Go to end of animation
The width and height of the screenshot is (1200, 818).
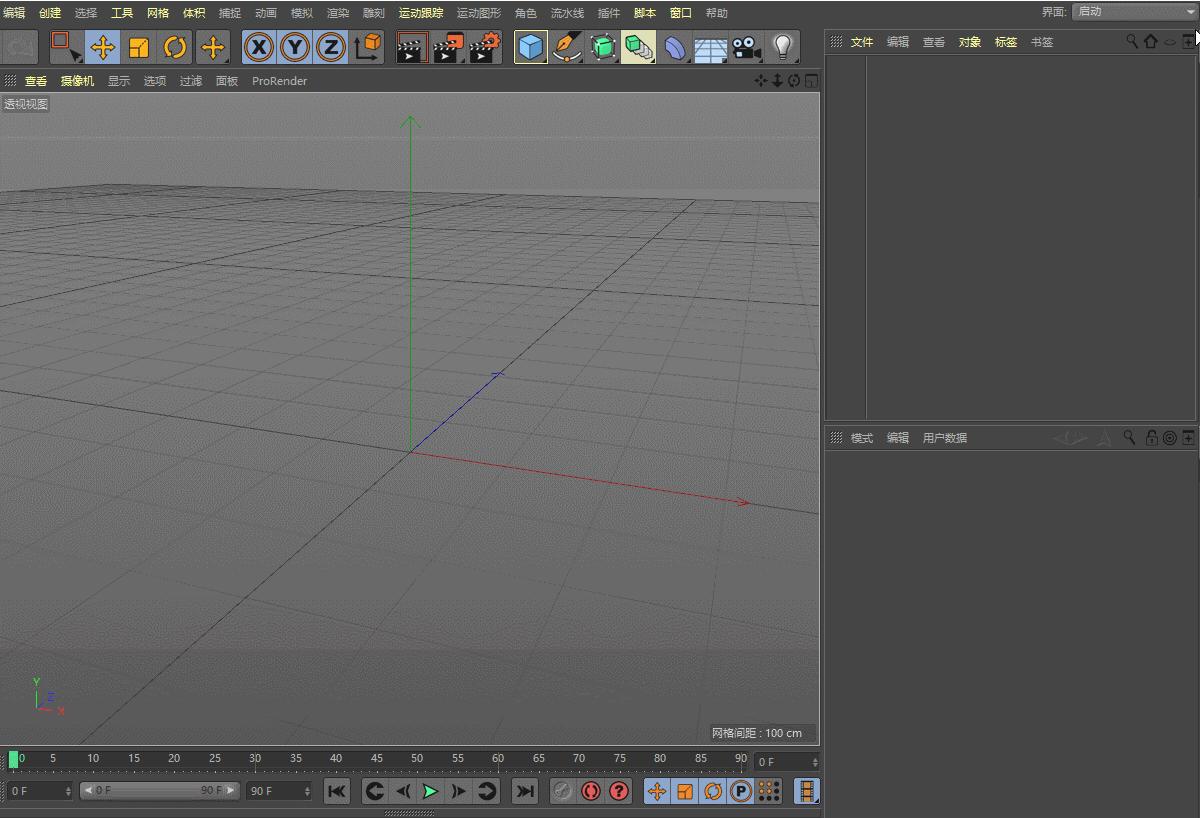click(x=524, y=791)
